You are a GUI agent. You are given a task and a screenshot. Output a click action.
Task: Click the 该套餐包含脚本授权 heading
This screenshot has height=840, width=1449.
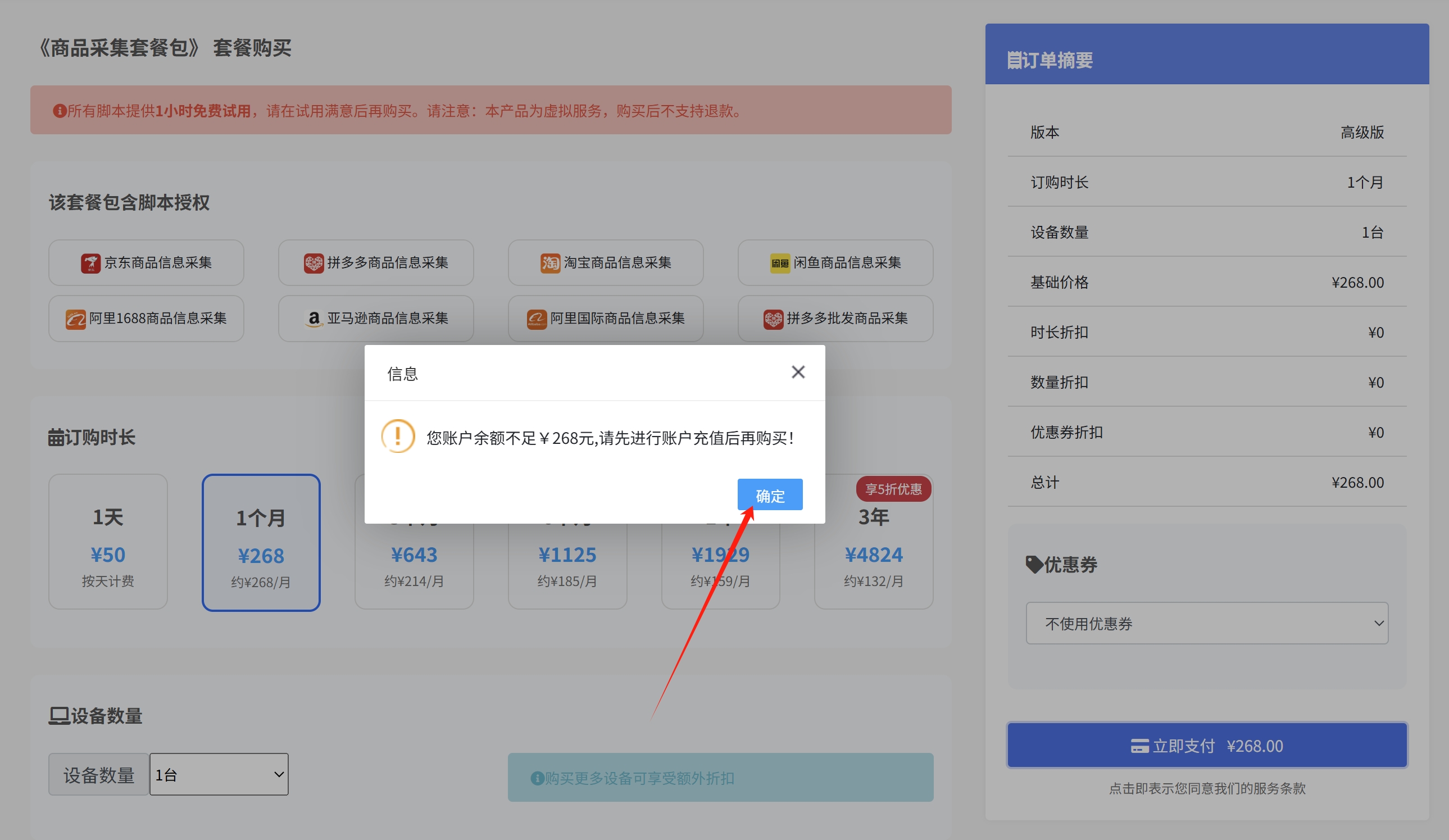click(x=129, y=202)
